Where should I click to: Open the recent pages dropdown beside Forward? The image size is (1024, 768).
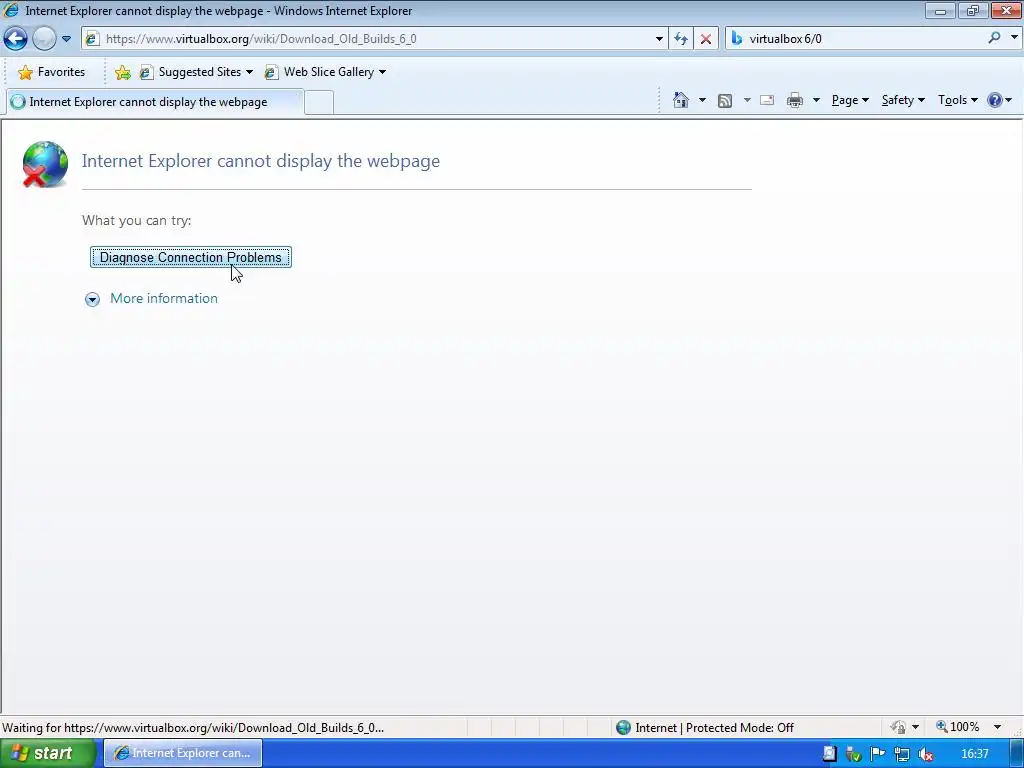click(66, 39)
